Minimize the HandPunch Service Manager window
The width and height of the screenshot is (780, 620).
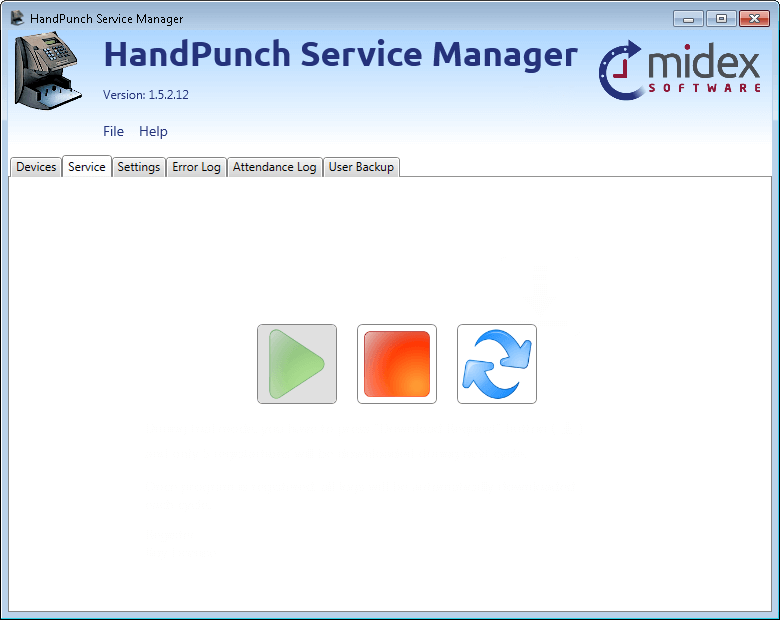[x=688, y=18]
